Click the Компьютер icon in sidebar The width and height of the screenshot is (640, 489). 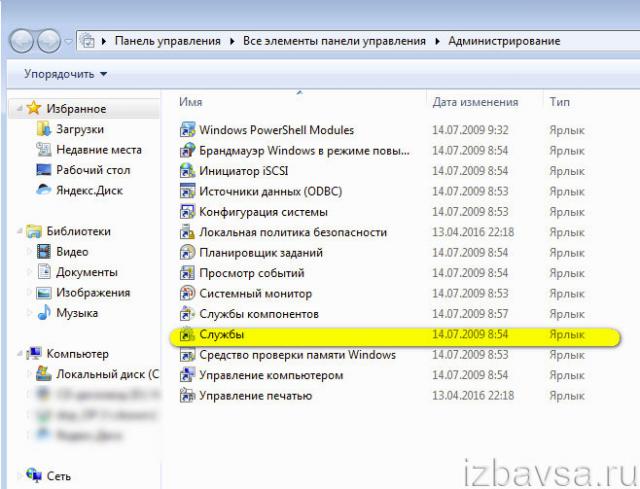coord(34,353)
